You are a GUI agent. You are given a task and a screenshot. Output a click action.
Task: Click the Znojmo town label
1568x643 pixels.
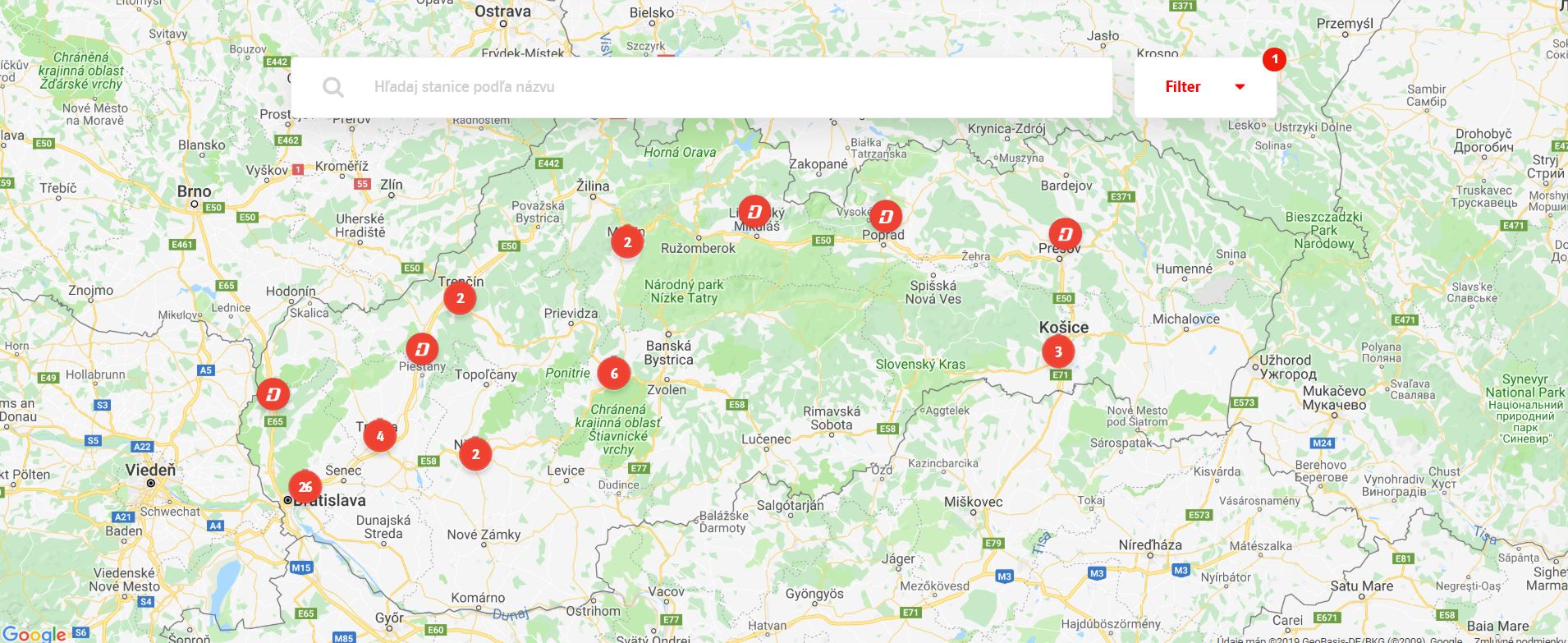pyautogui.click(x=90, y=290)
